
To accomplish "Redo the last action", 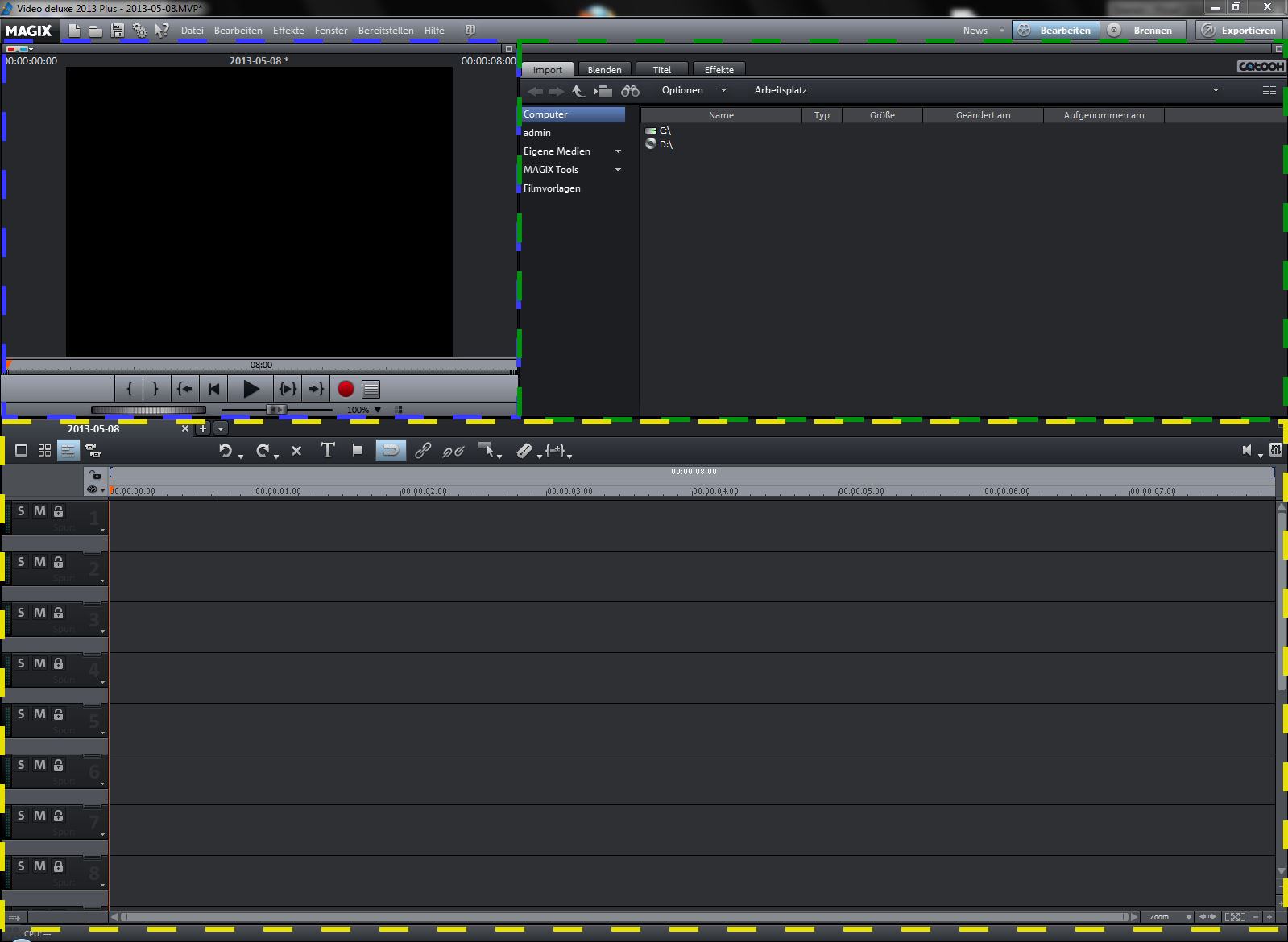I will [x=263, y=451].
